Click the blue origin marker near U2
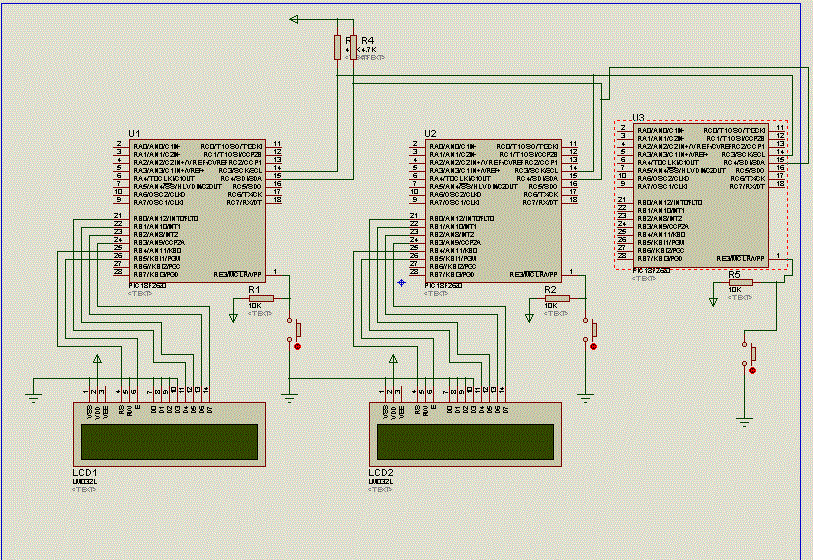The image size is (813, 560). point(401,283)
